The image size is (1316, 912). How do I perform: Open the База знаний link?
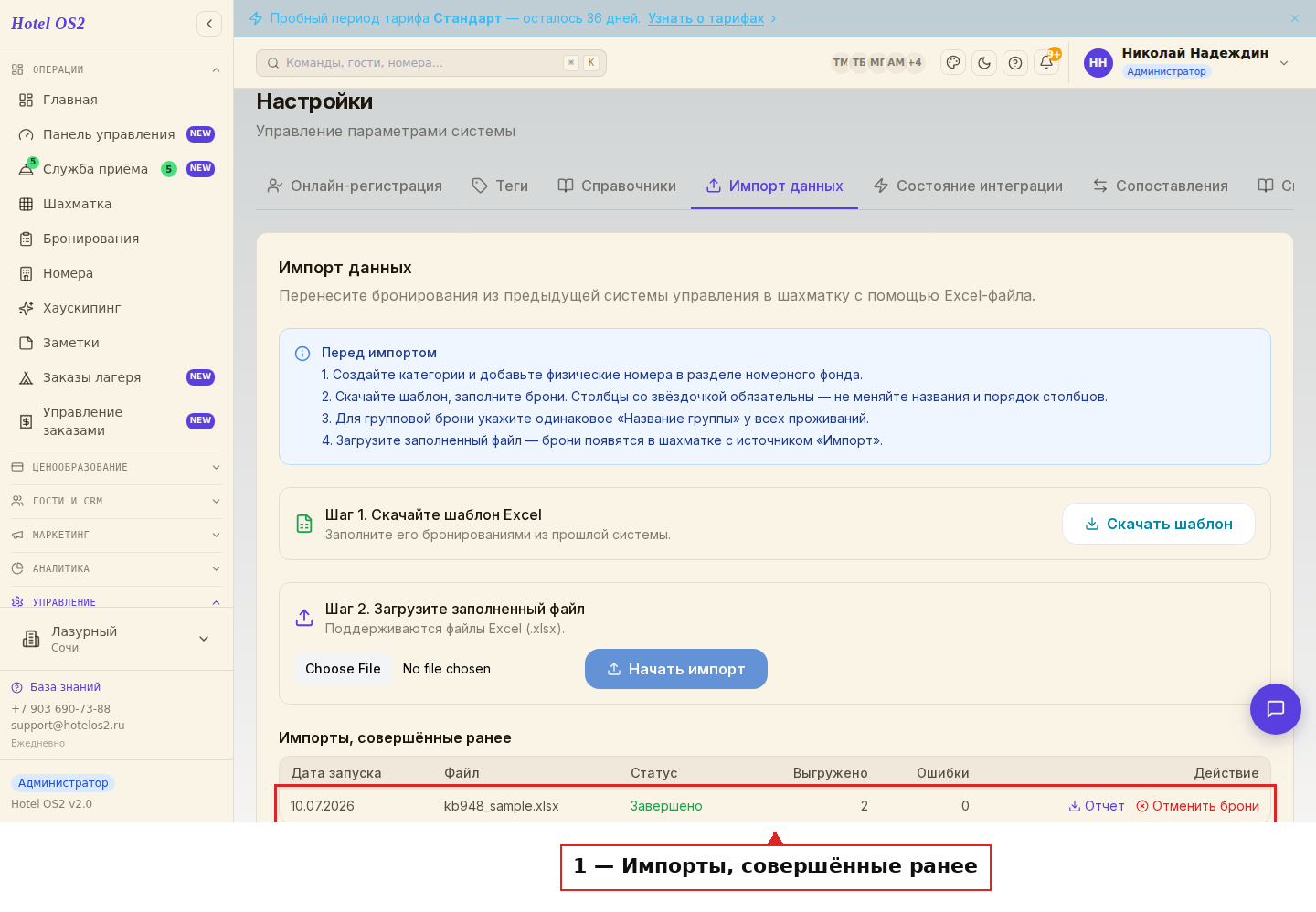point(56,687)
